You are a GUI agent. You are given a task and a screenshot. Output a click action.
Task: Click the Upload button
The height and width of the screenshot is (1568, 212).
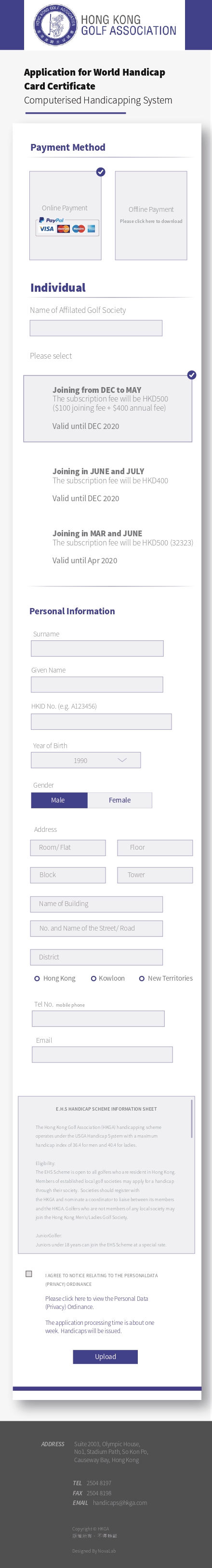[x=106, y=1357]
